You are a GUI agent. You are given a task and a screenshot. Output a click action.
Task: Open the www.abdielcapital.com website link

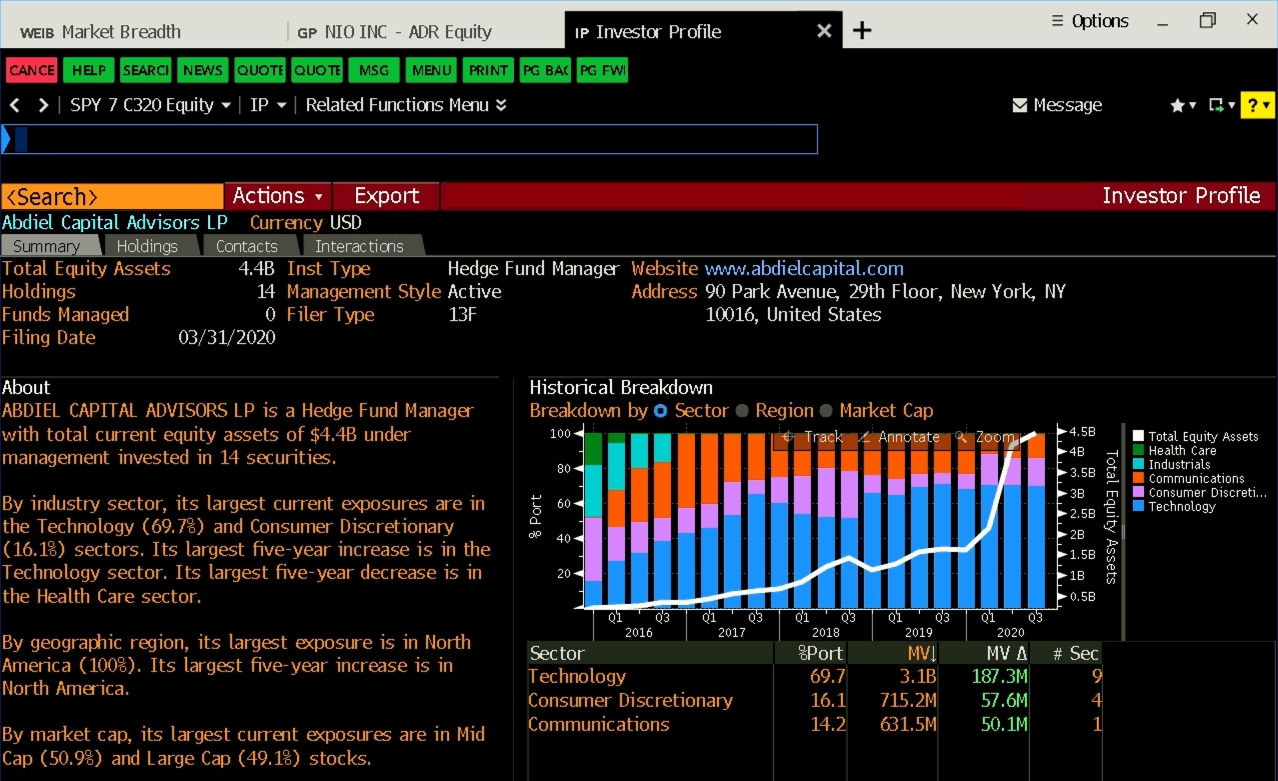click(804, 268)
